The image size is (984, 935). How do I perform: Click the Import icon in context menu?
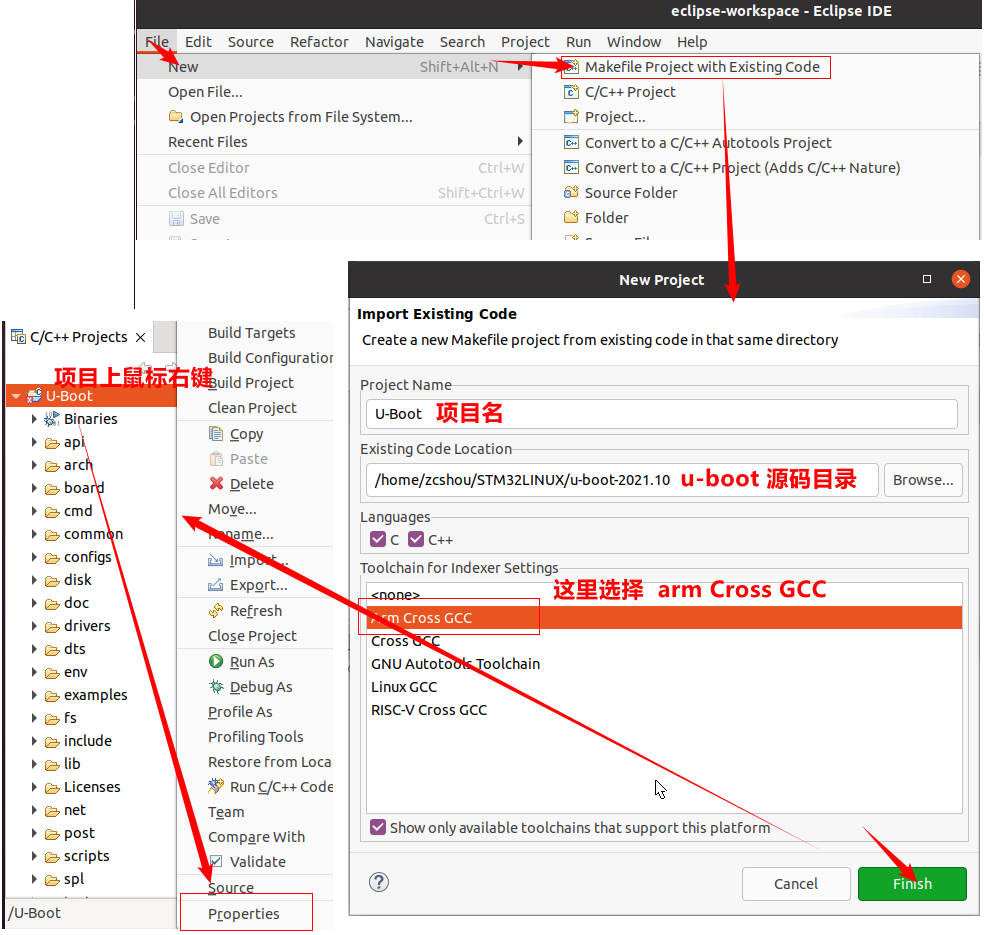(216, 560)
